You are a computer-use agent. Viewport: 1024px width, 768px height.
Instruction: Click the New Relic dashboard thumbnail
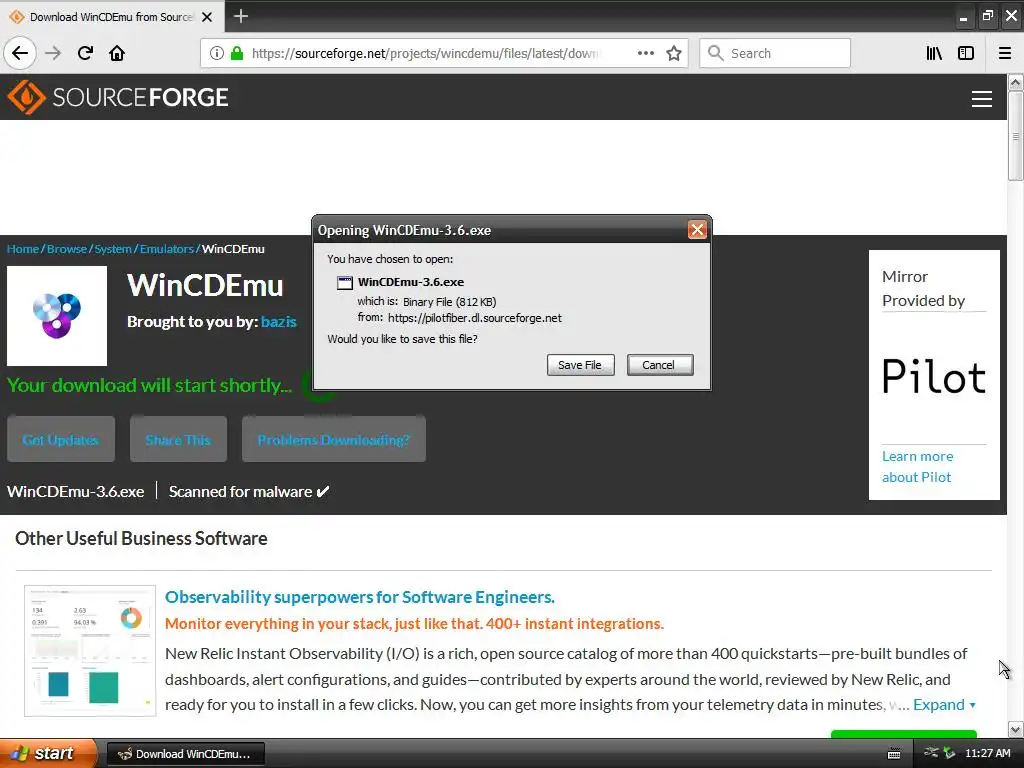pos(90,650)
